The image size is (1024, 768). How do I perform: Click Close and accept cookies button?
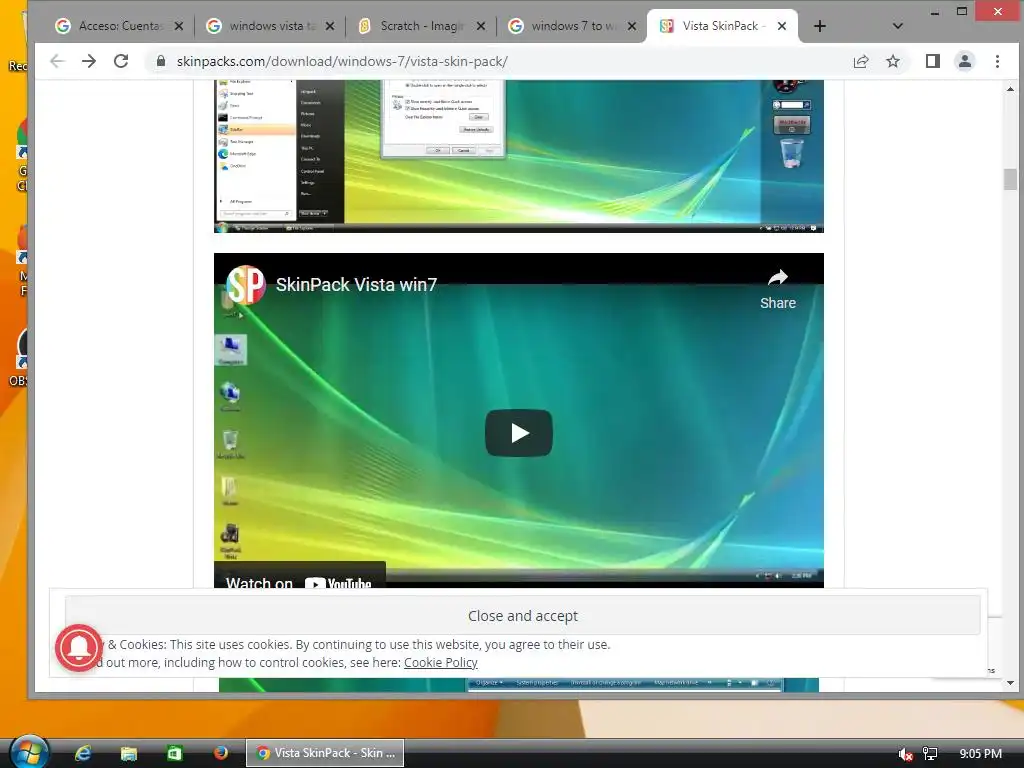click(522, 615)
